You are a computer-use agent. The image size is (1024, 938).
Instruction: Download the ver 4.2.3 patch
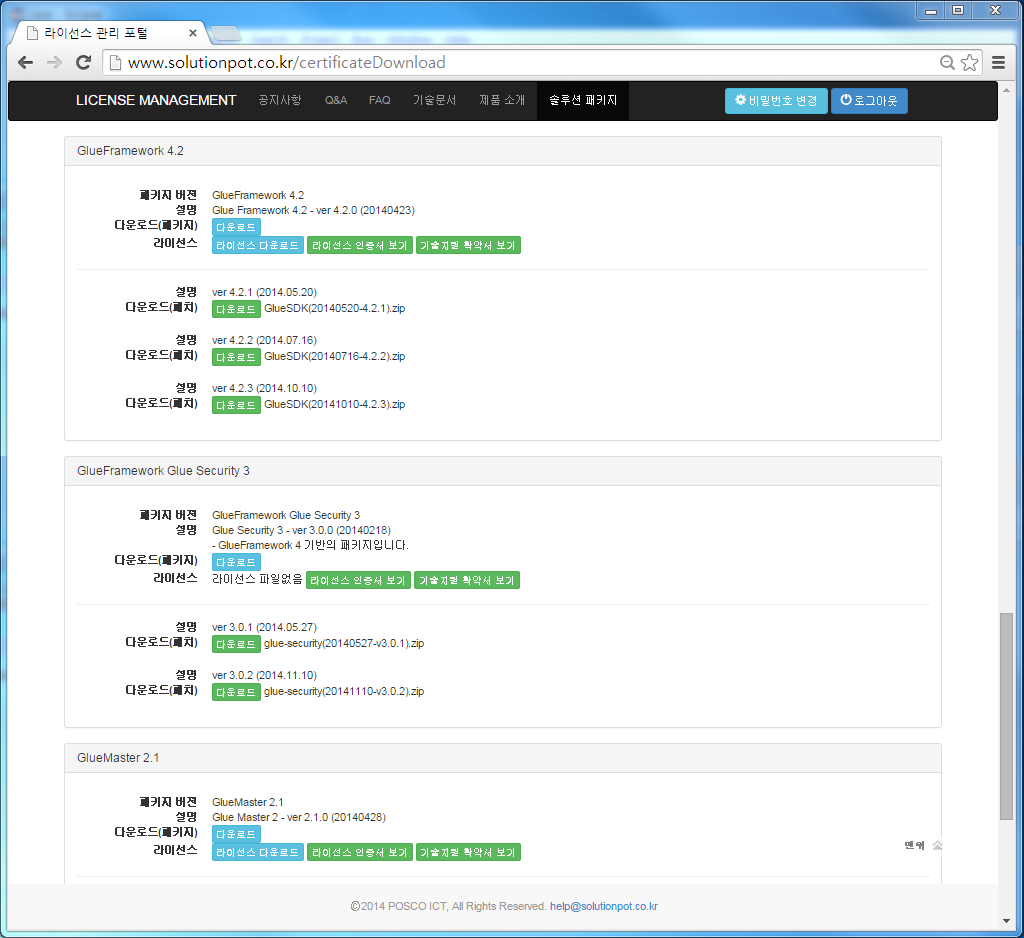point(236,405)
